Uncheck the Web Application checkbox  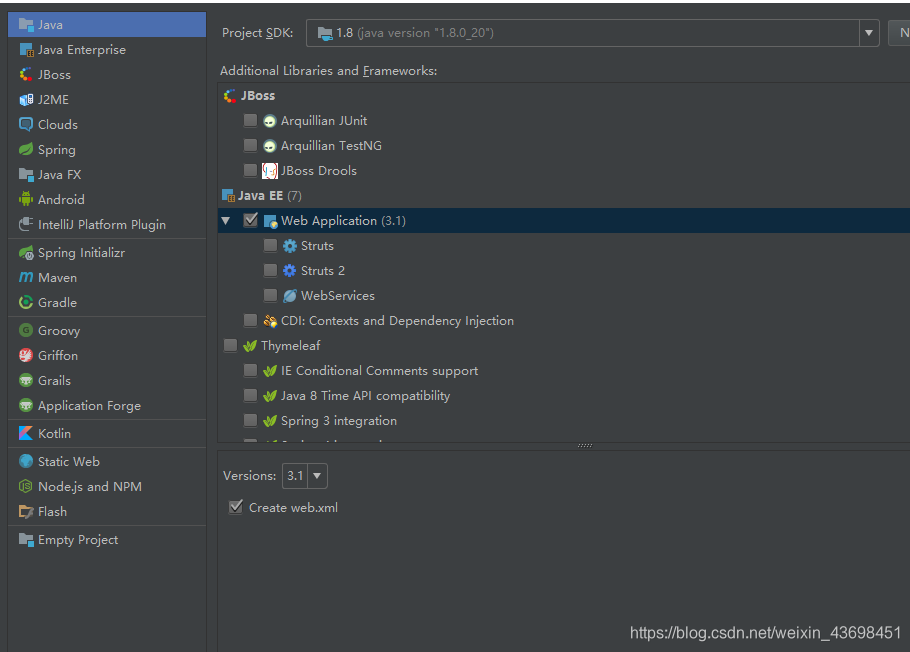click(251, 220)
